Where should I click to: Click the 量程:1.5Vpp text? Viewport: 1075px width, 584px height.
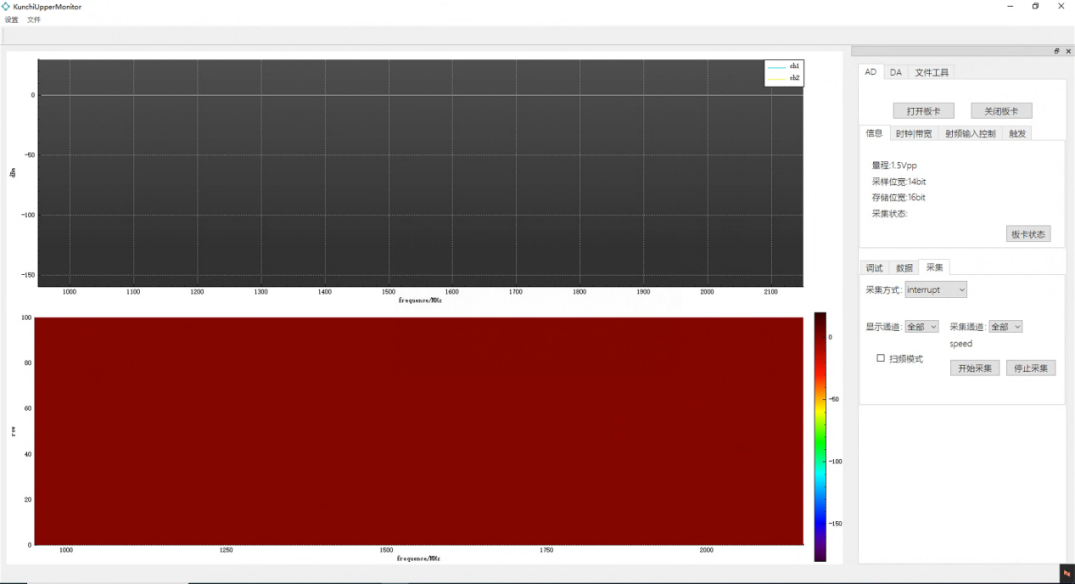click(894, 165)
